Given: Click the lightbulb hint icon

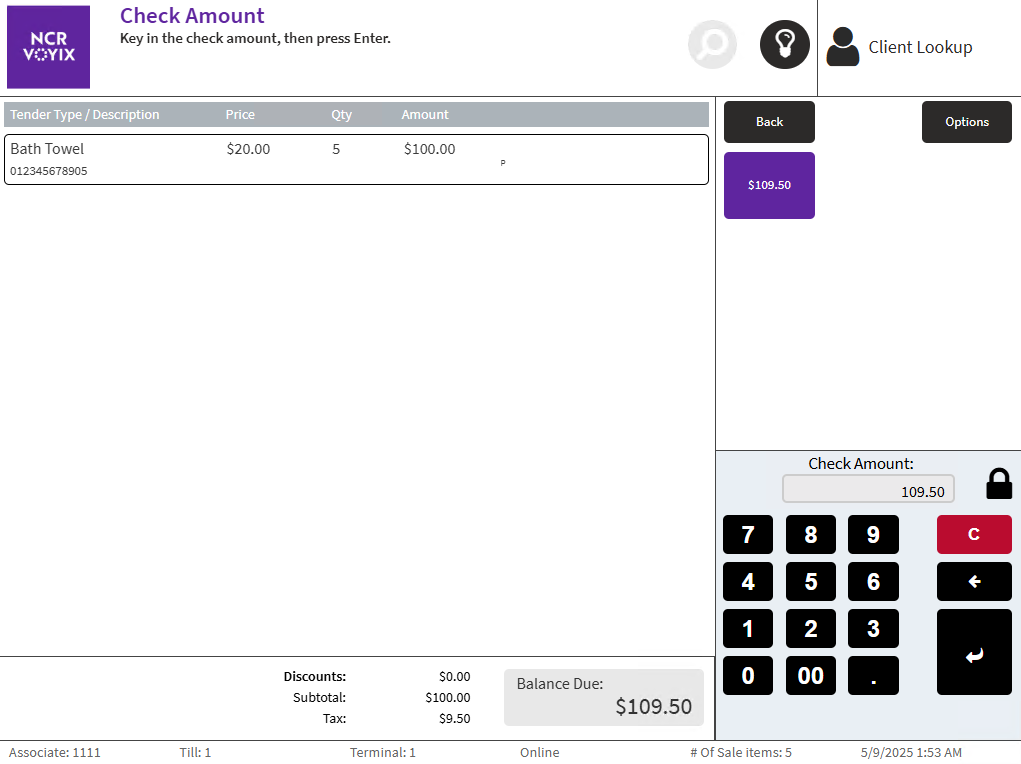Looking at the screenshot, I should (784, 45).
